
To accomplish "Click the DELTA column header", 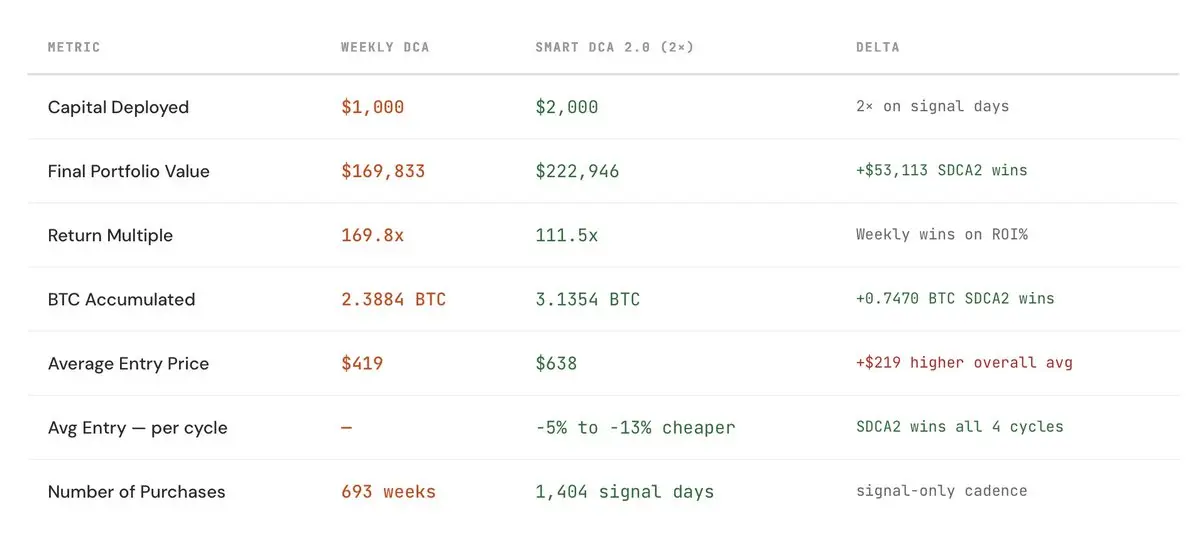I will pyautogui.click(x=877, y=47).
